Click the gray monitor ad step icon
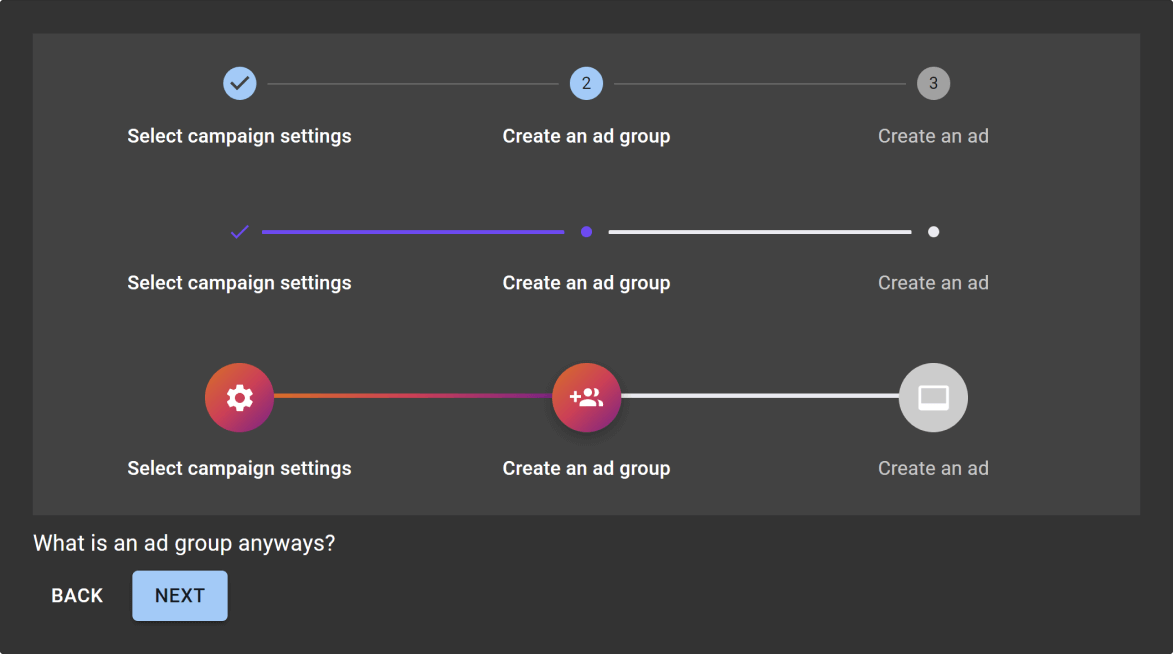The image size is (1173, 654). tap(933, 398)
